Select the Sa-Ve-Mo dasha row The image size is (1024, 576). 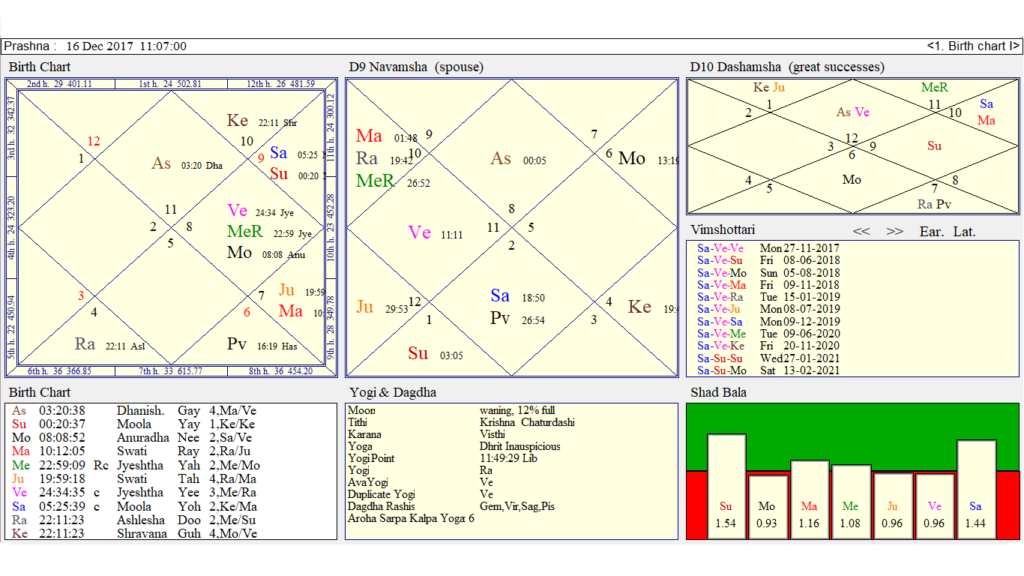(x=768, y=273)
